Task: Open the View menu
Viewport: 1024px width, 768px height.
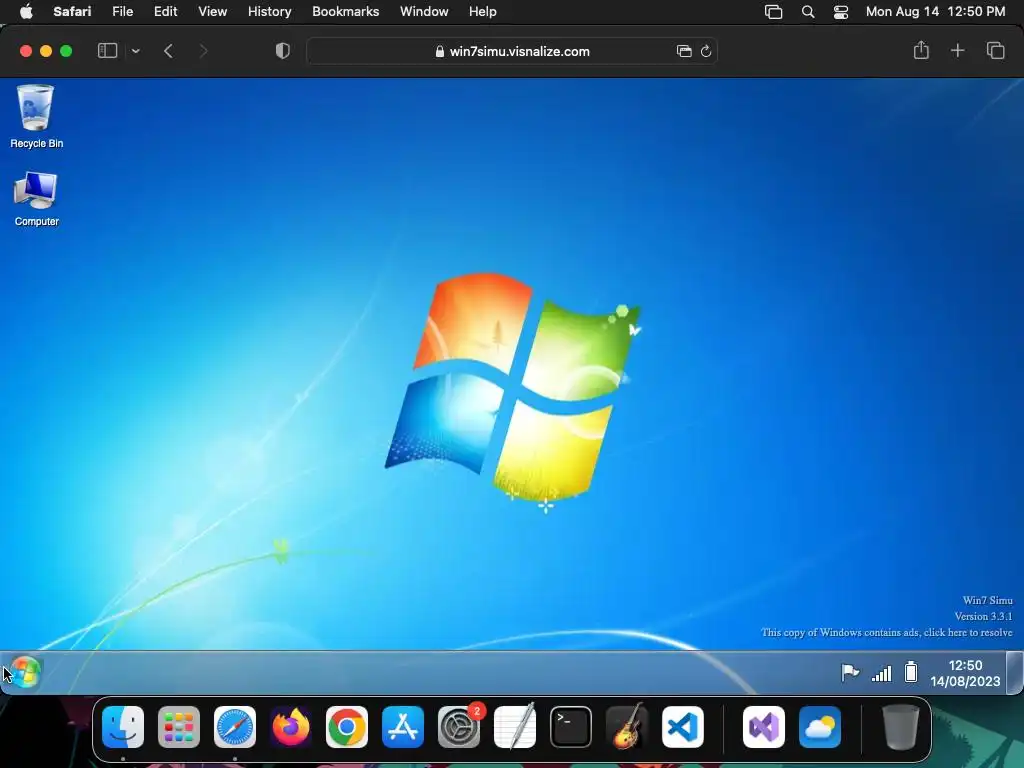Action: coord(212,11)
